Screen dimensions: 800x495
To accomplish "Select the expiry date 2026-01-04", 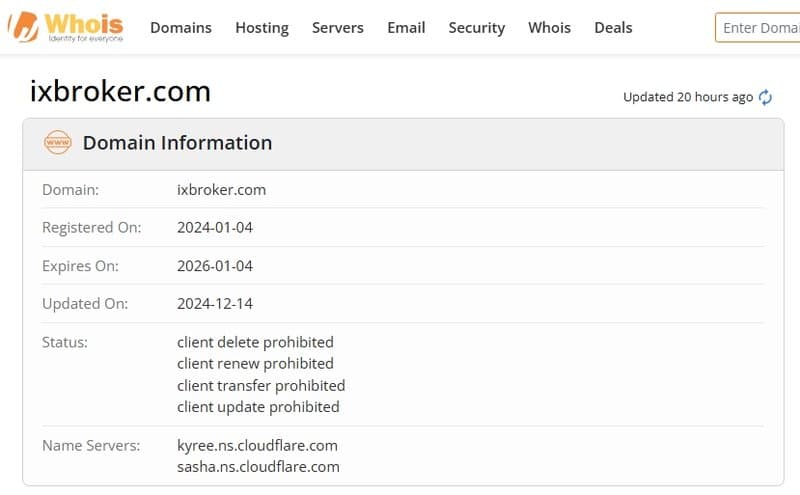I will tap(215, 266).
